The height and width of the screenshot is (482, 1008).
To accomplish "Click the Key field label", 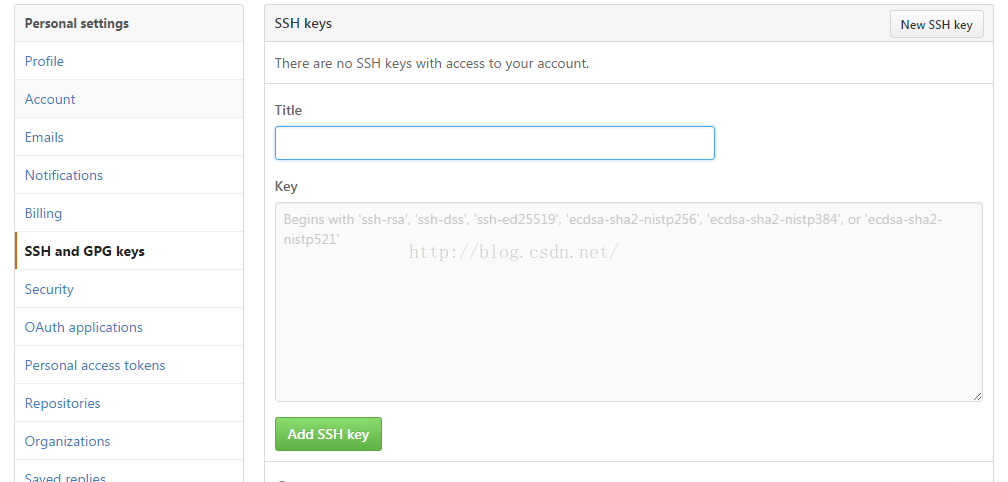I will pos(286,186).
